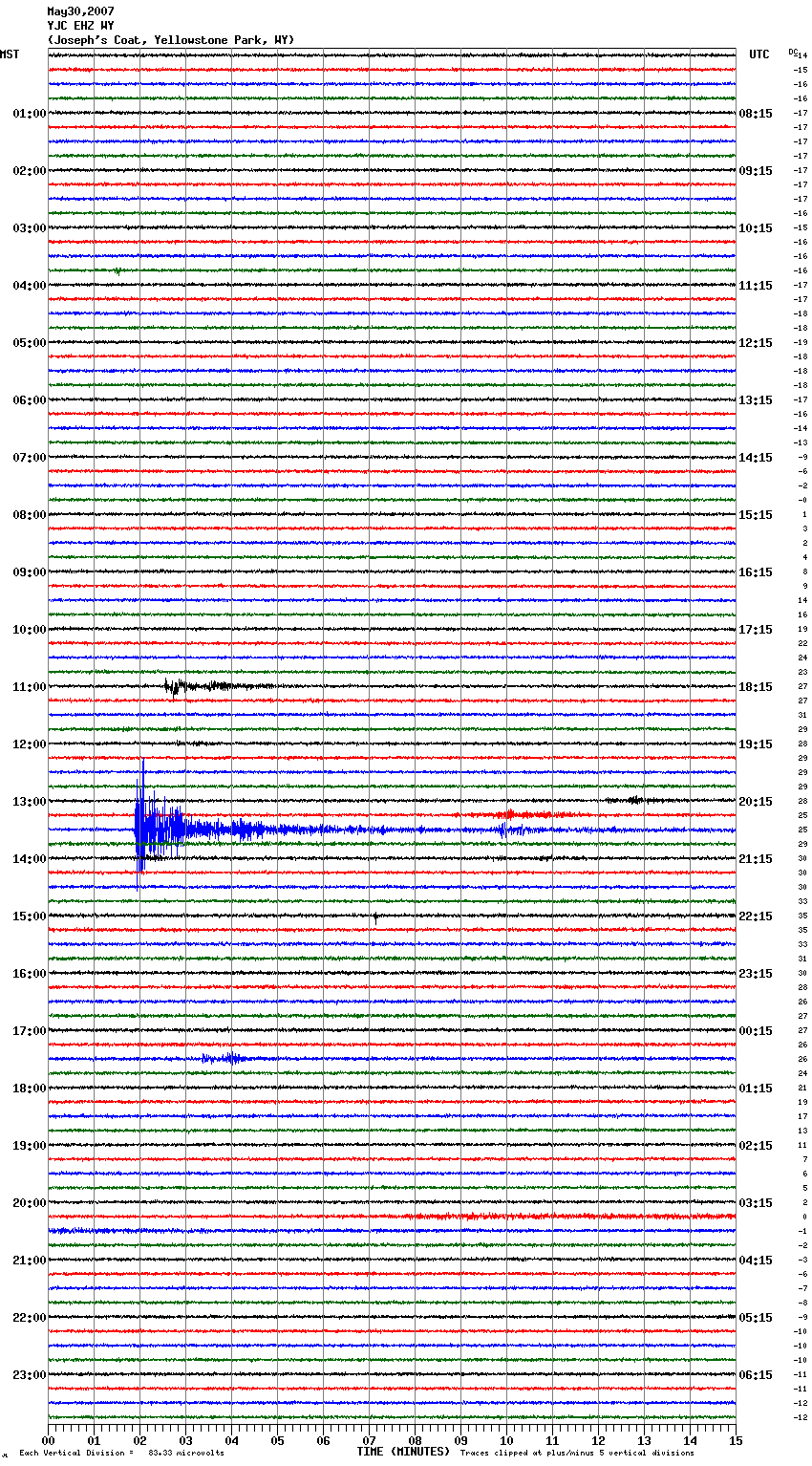
Task: Click the "Each Vertical Division = 83.33 microvolts" note
Action: (x=121, y=1453)
